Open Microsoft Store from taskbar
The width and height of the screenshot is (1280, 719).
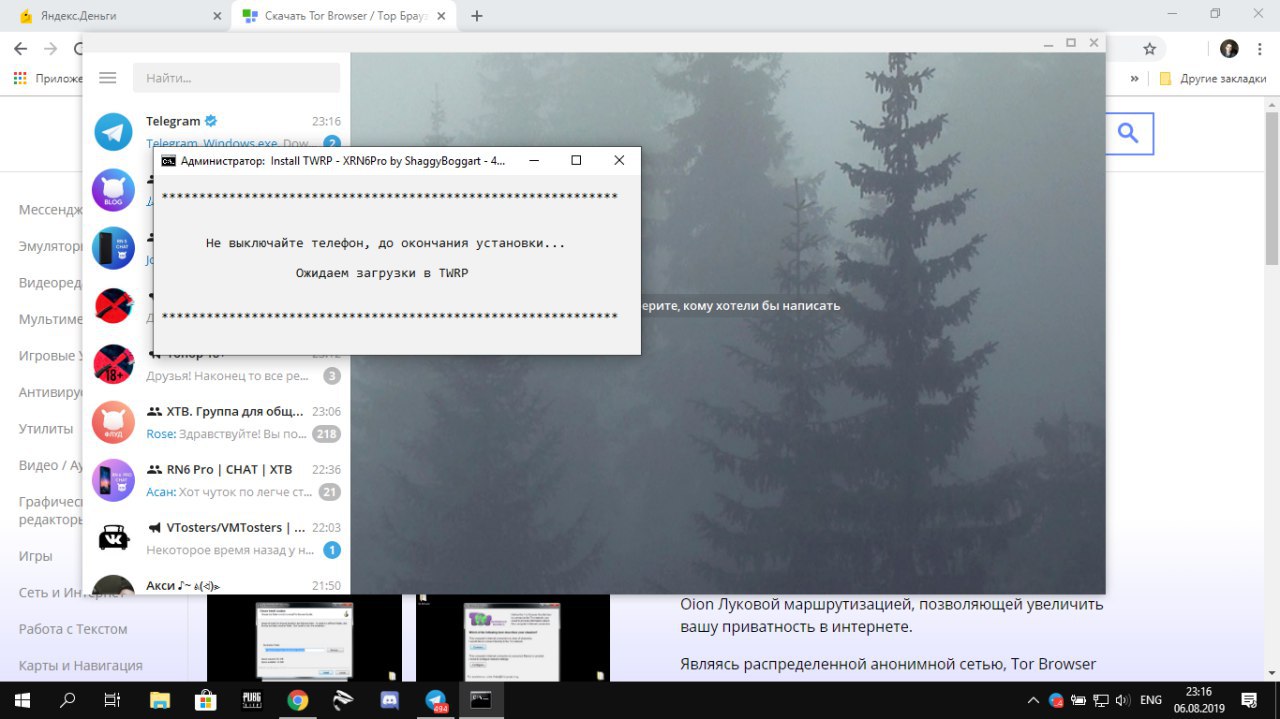click(x=205, y=700)
